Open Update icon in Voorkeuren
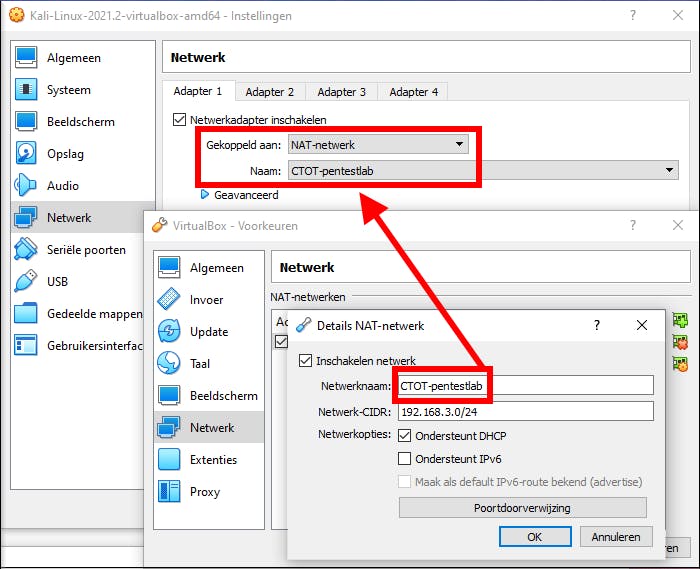 tap(169, 331)
